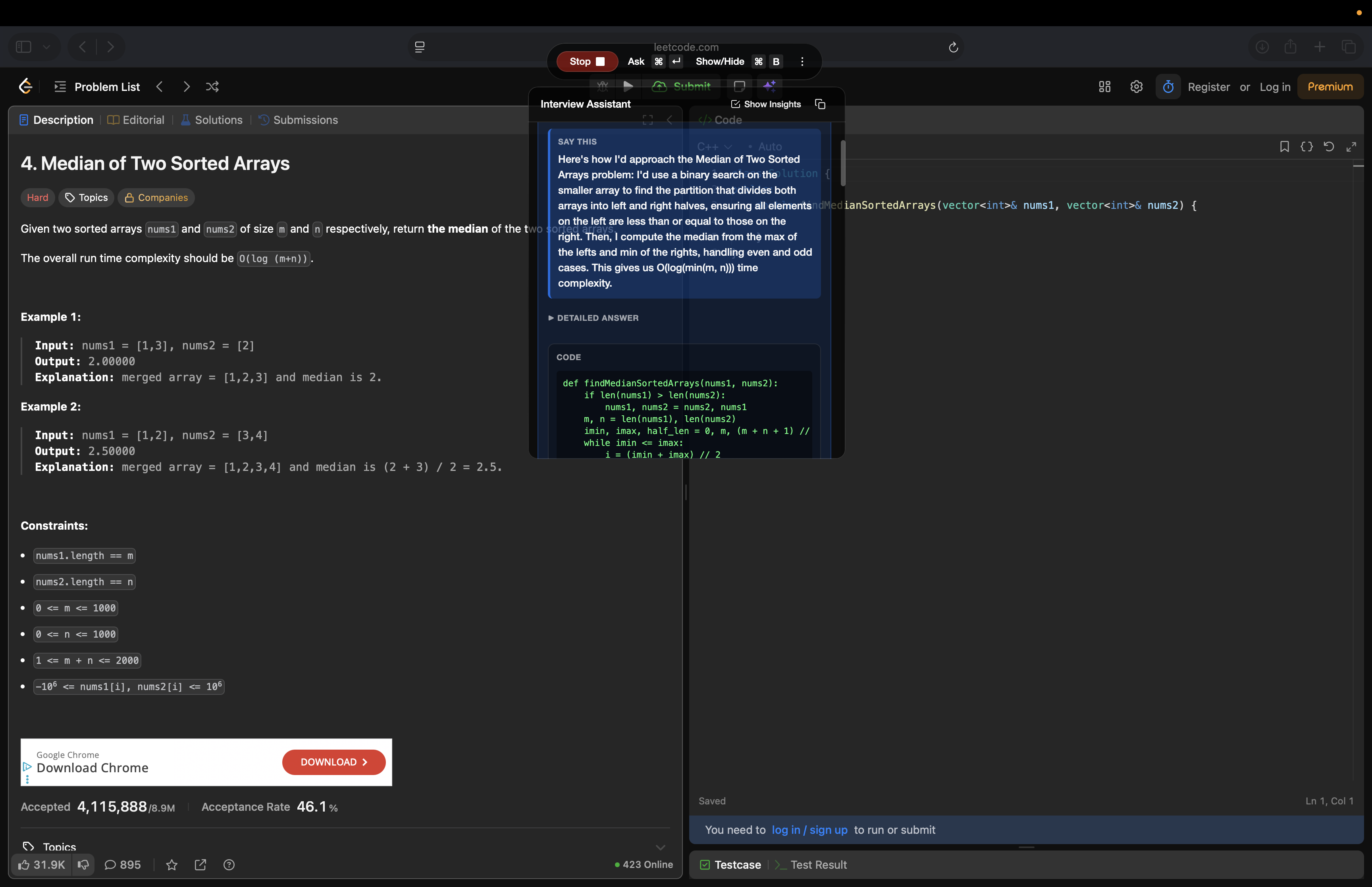The width and height of the screenshot is (1372, 887).
Task: Switch to the Solutions tab
Action: tap(218, 120)
